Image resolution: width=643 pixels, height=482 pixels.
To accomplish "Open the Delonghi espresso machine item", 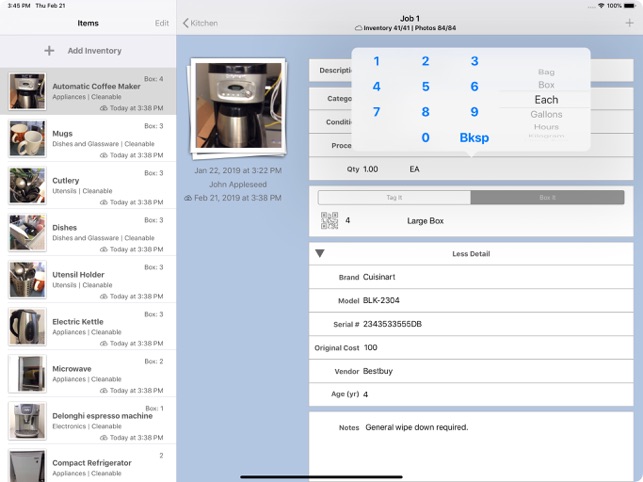I will [x=88, y=421].
